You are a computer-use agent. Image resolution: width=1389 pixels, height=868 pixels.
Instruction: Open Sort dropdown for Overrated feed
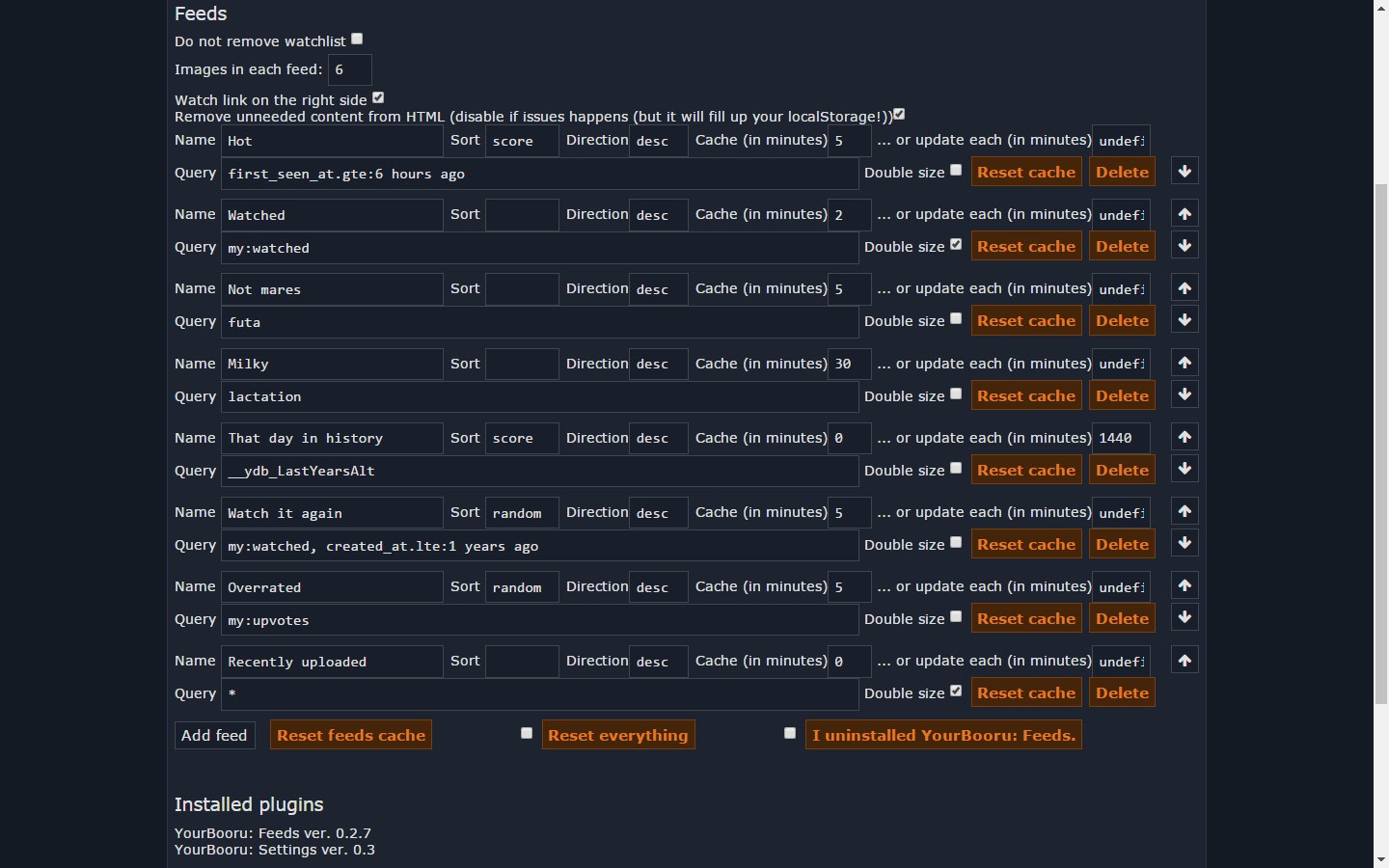[522, 587]
